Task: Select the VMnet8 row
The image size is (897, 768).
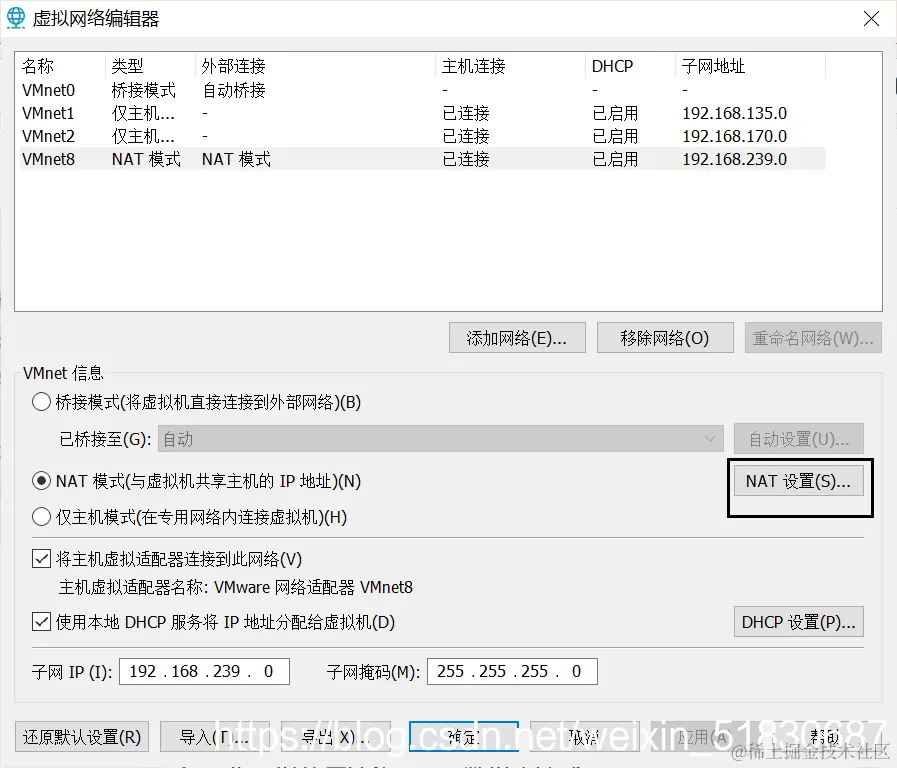Action: [x=422, y=159]
